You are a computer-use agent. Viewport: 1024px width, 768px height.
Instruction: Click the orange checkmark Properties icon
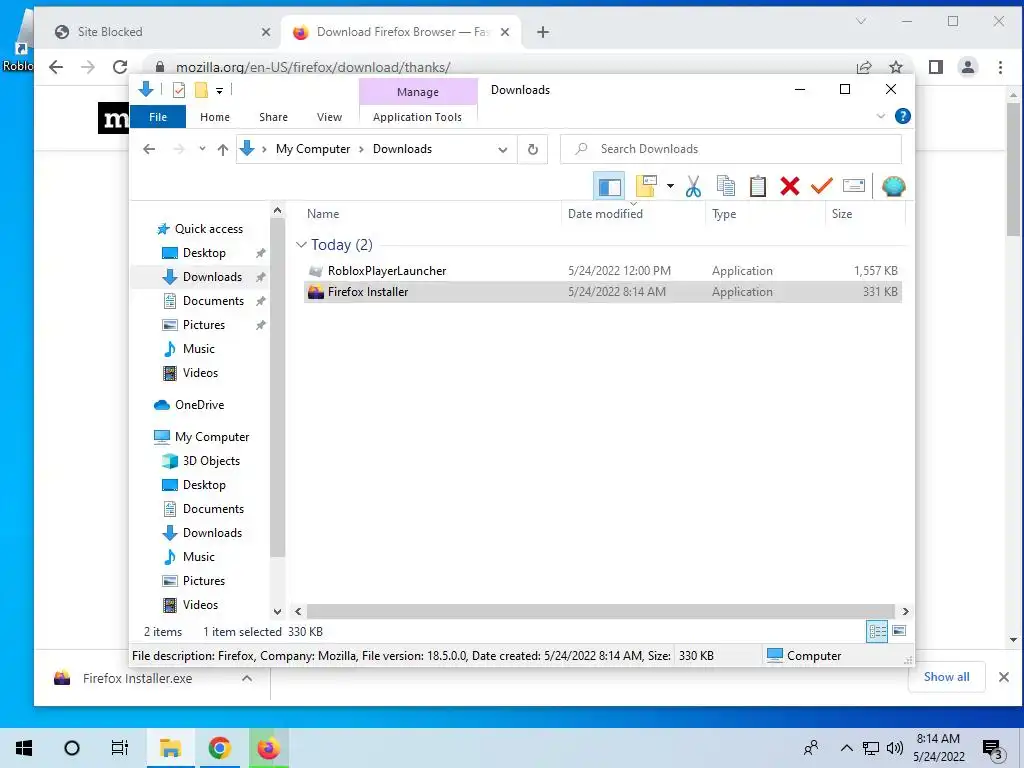pyautogui.click(x=822, y=187)
